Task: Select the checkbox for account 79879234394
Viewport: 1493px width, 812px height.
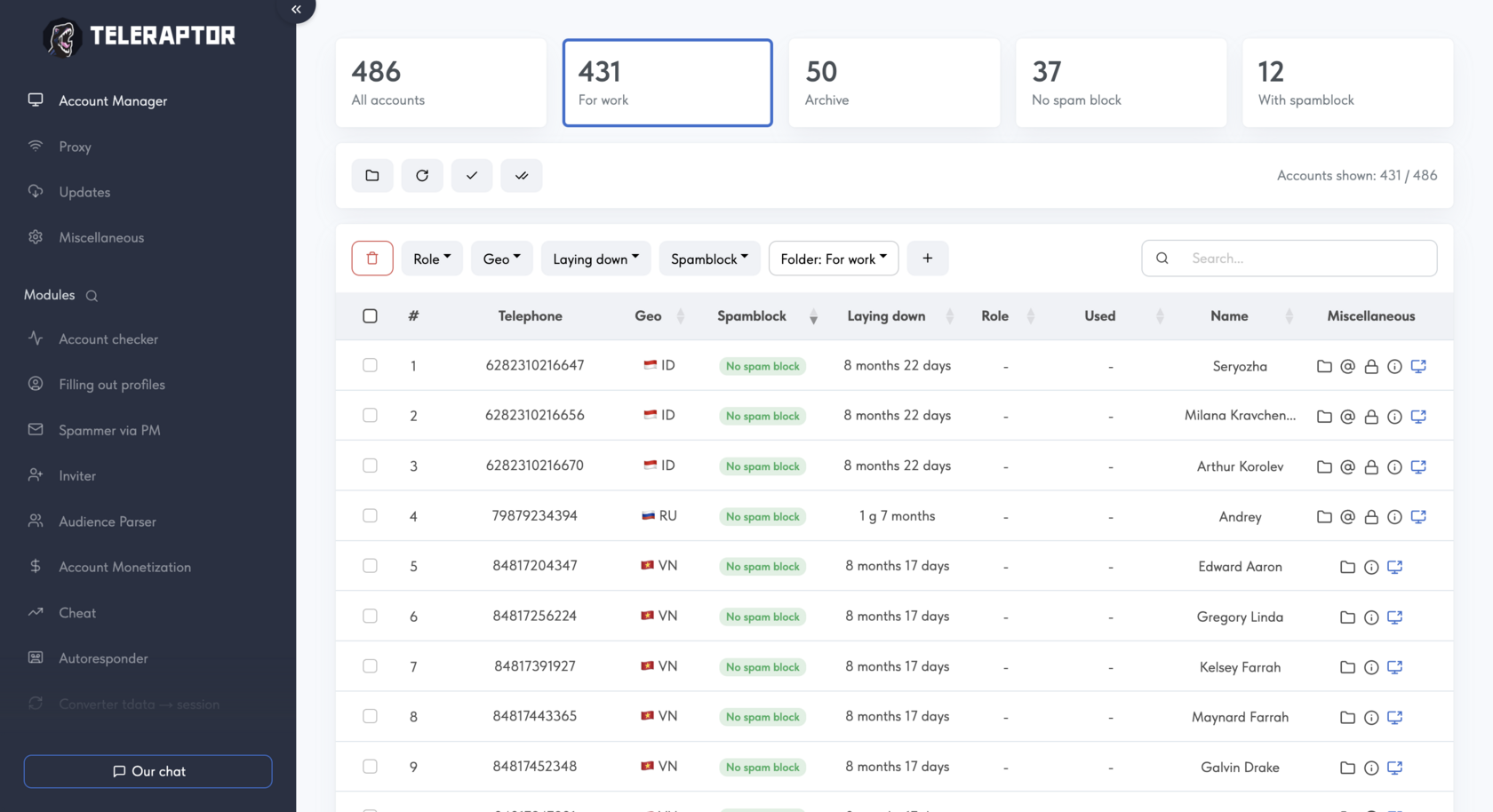Action: point(371,515)
